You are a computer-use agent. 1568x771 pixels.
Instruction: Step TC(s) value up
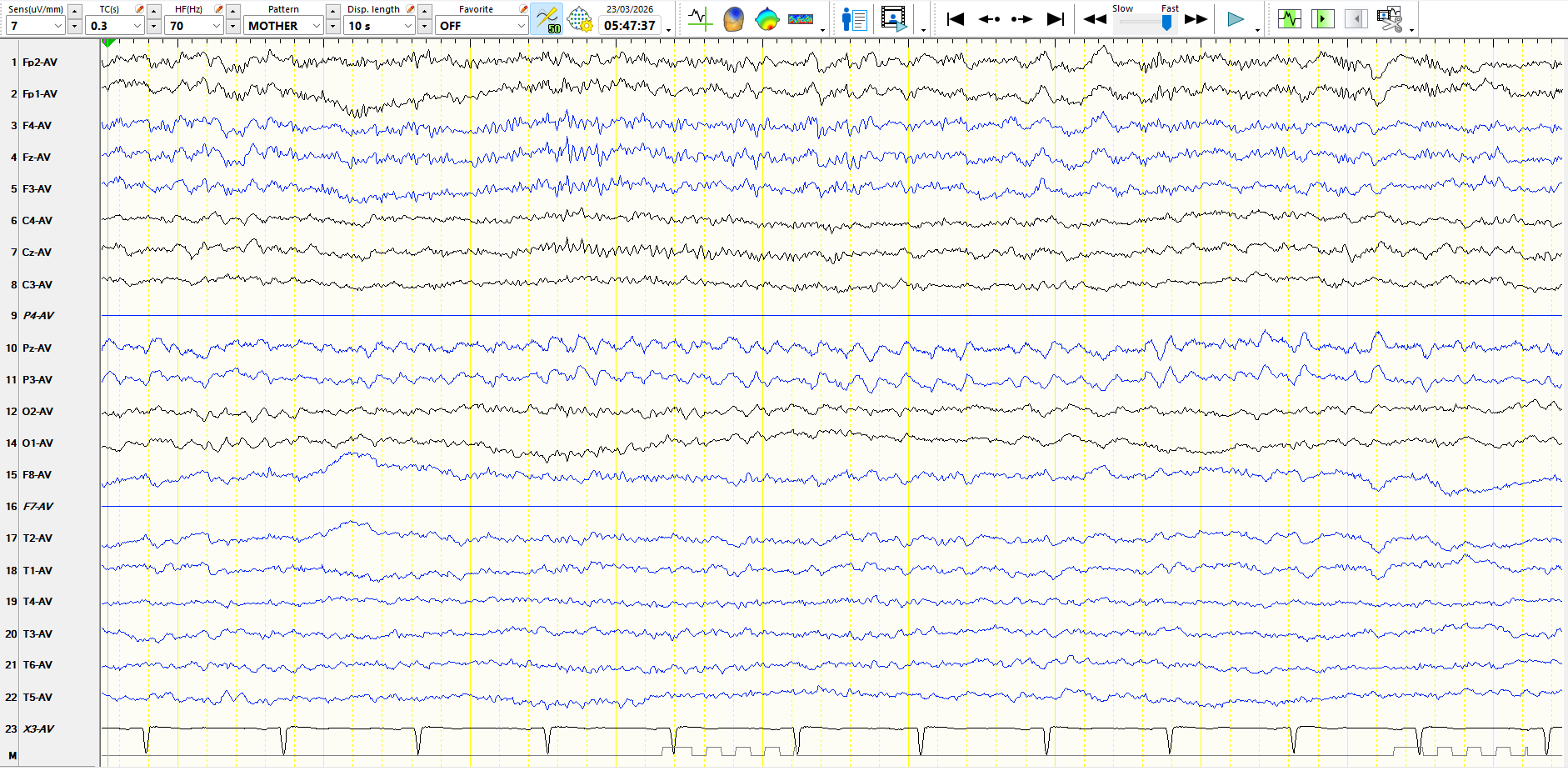click(x=153, y=10)
